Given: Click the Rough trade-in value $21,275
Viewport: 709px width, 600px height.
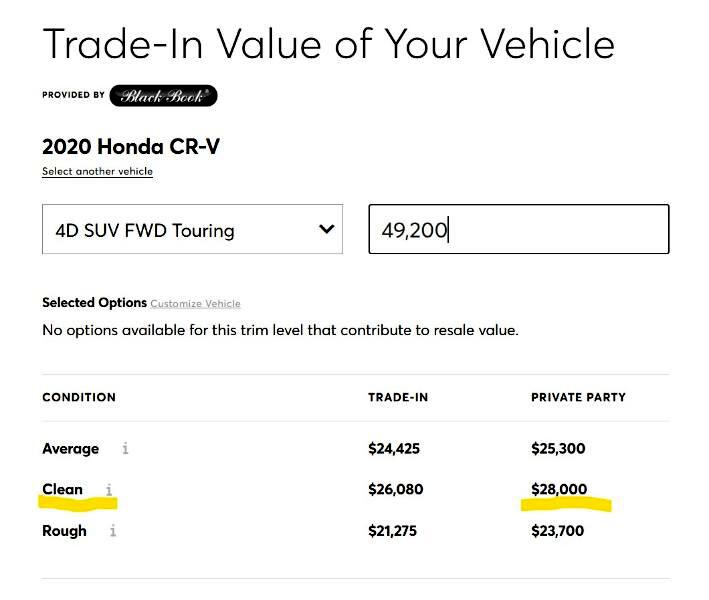Looking at the screenshot, I should pos(394,531).
